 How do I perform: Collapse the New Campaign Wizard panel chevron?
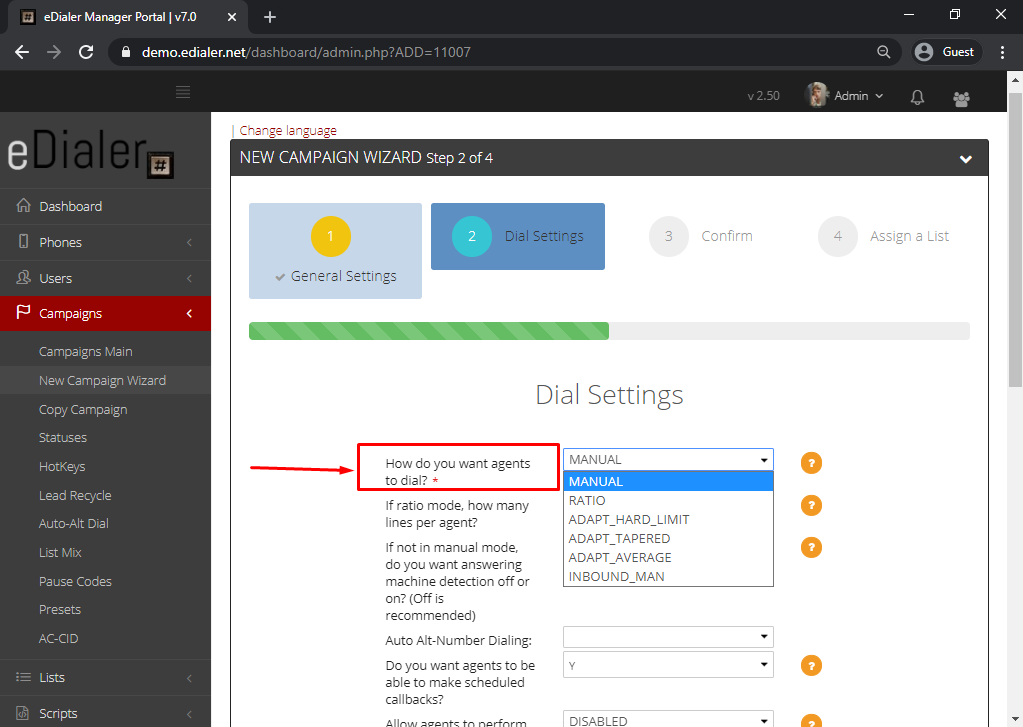tap(965, 159)
